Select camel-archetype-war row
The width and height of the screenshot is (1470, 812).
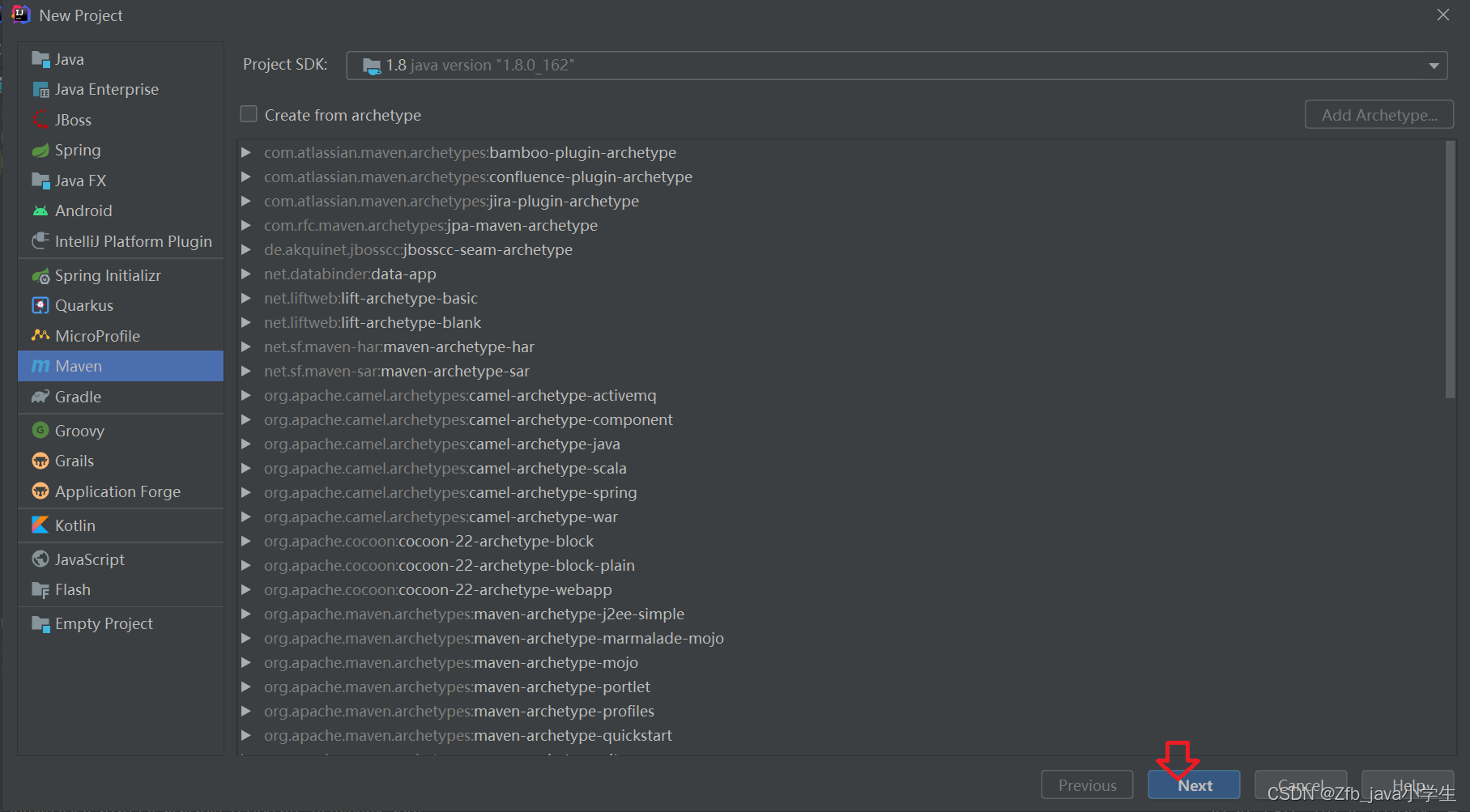click(x=841, y=517)
